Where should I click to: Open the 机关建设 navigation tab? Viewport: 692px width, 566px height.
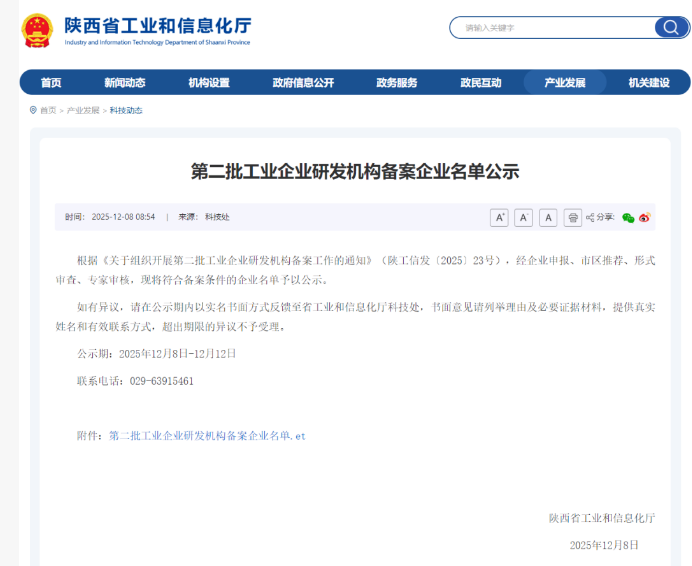coord(649,83)
